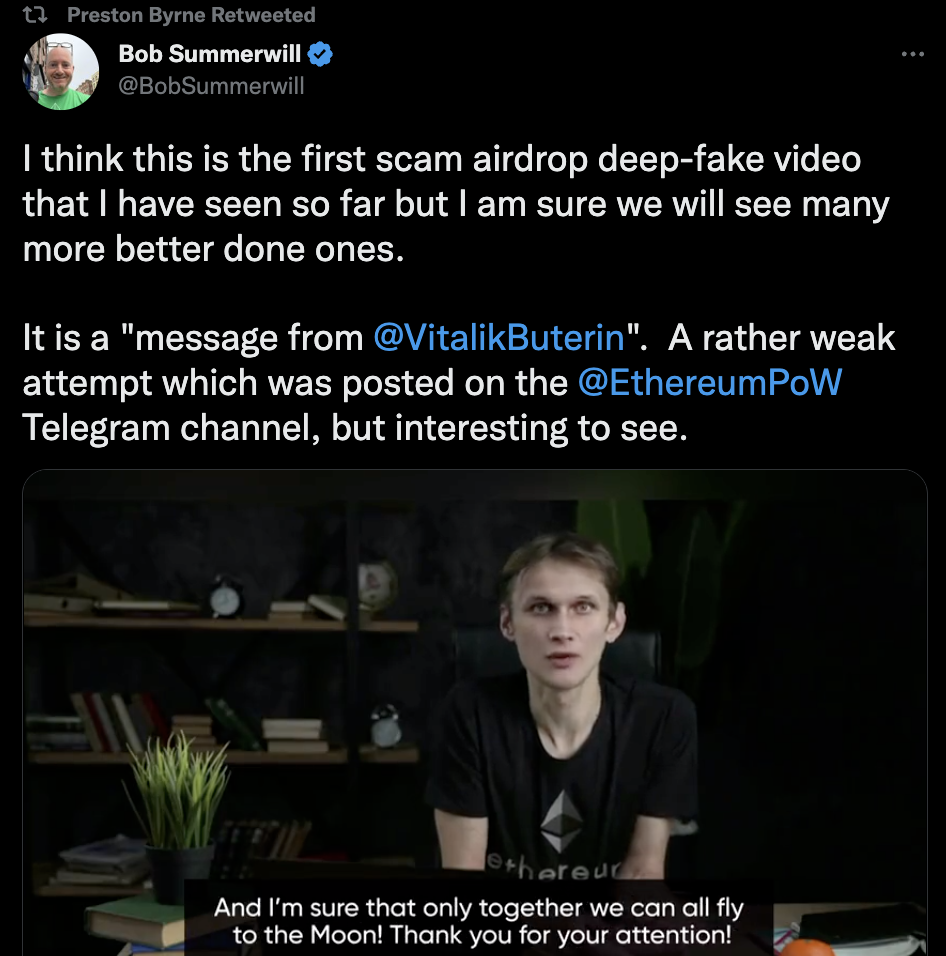Open the "Preston Byrne Retweeted" link
Image resolution: width=946 pixels, height=956 pixels.
(x=190, y=15)
